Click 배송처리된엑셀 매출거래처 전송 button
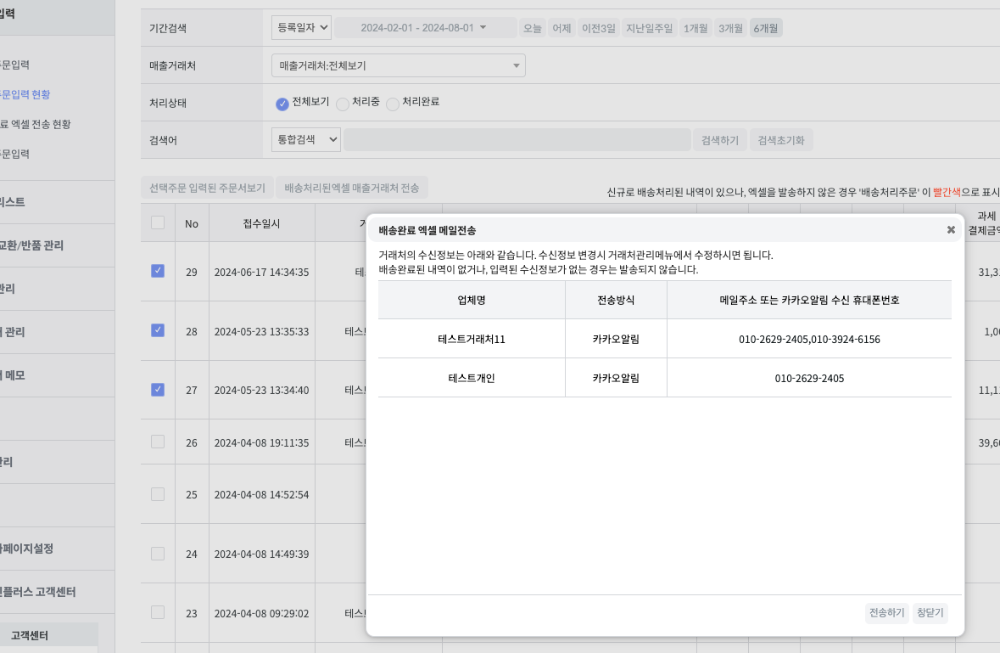 click(x=351, y=187)
